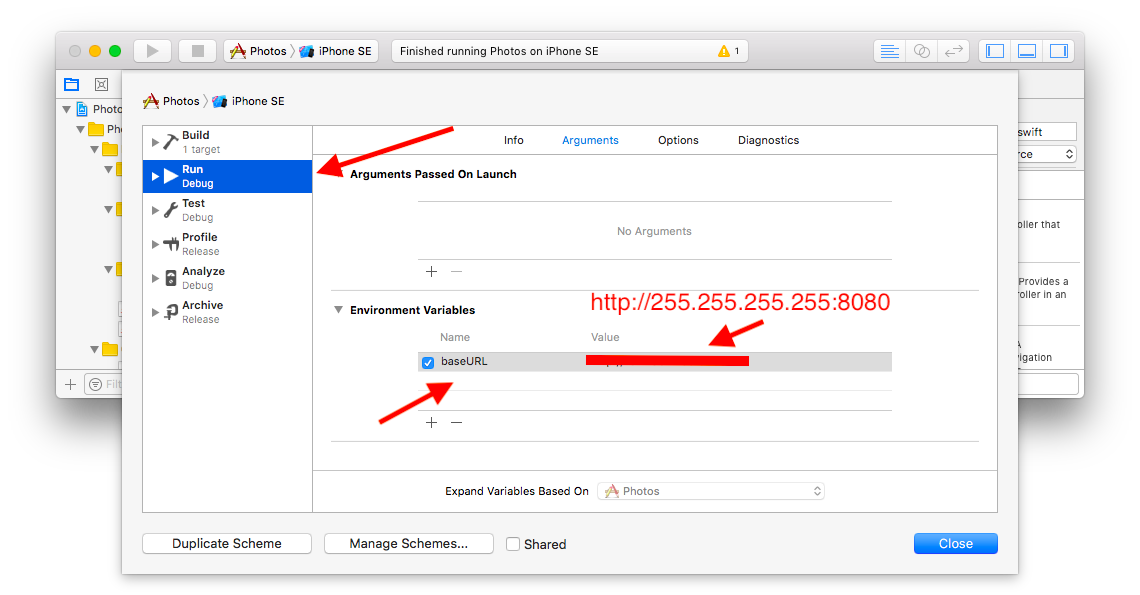Click the Profile instrument icon
1140x595 pixels.
[171, 244]
